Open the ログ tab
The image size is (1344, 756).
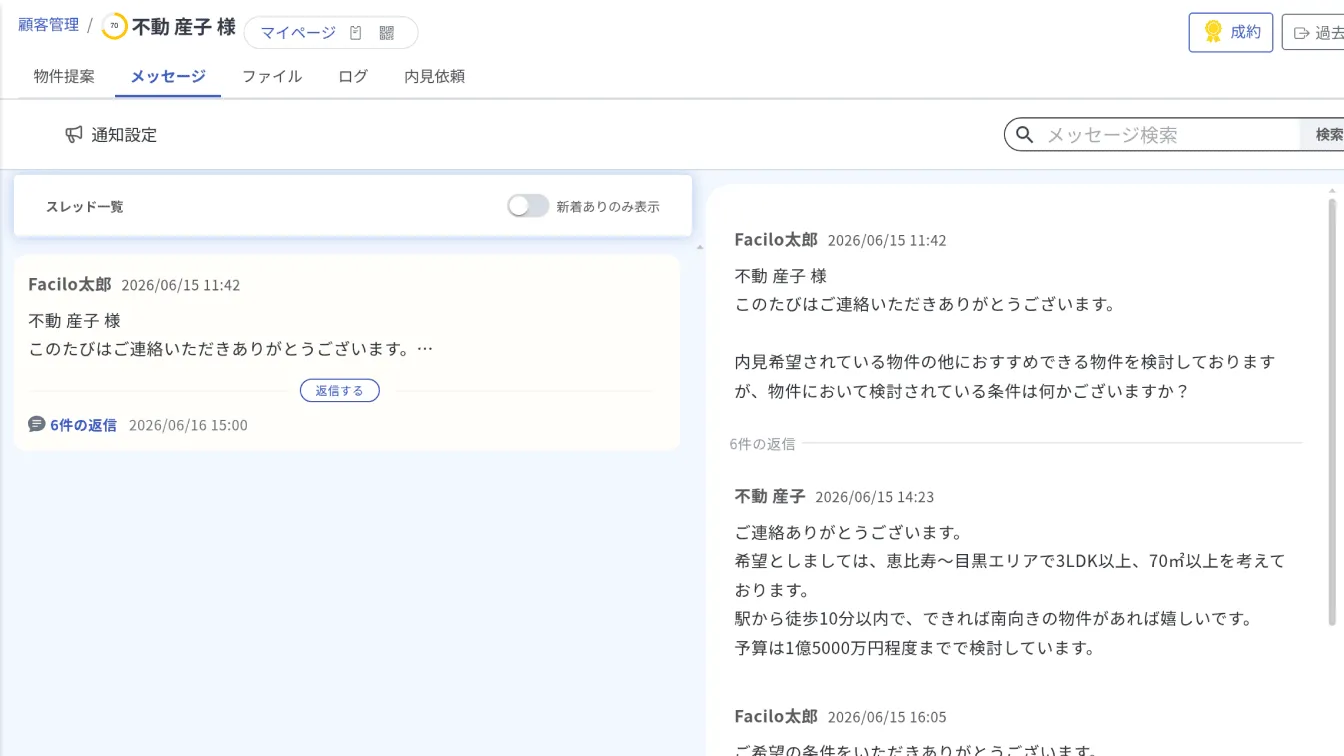pyautogui.click(x=353, y=76)
